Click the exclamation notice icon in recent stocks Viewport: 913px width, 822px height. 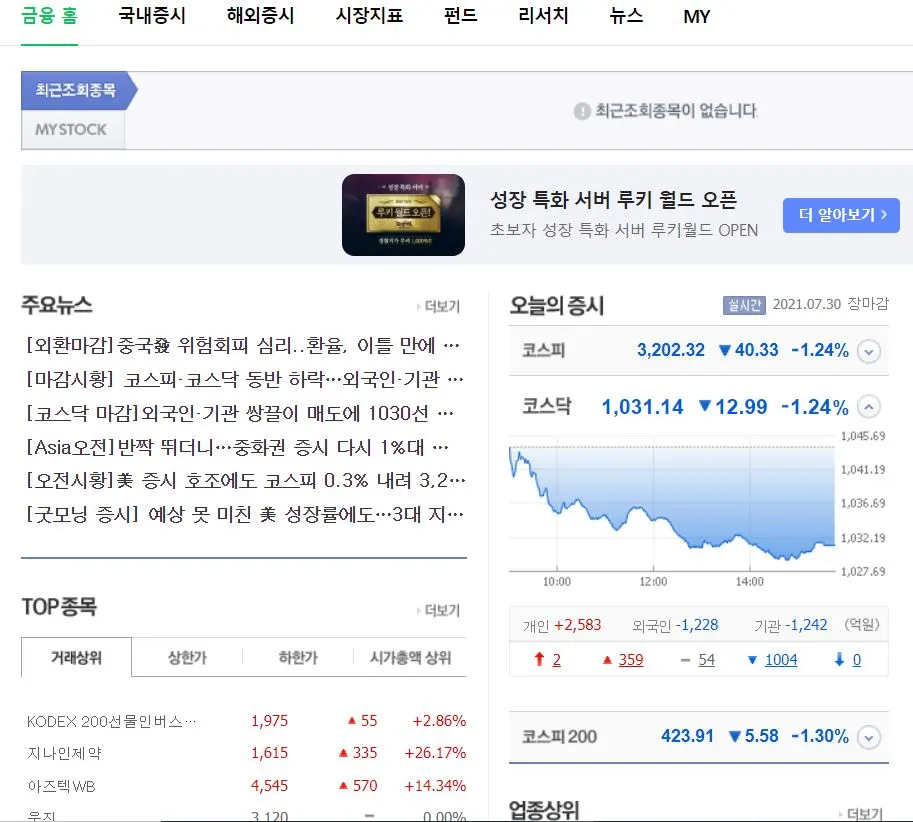pyautogui.click(x=582, y=111)
